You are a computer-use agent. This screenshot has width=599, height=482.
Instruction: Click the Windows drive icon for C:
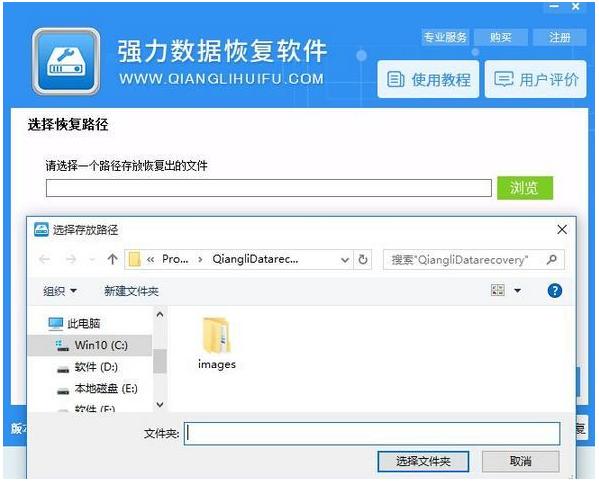[63, 346]
